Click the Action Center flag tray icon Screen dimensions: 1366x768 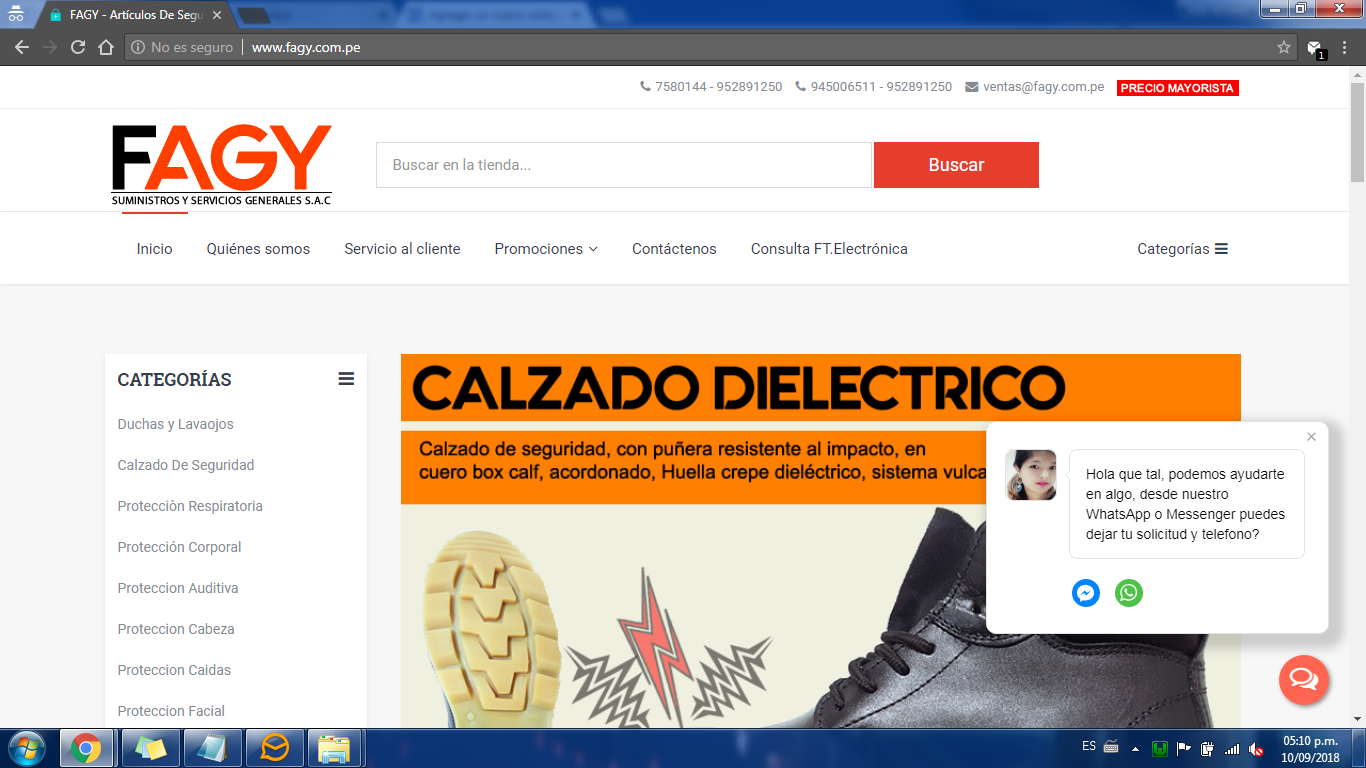[1184, 748]
